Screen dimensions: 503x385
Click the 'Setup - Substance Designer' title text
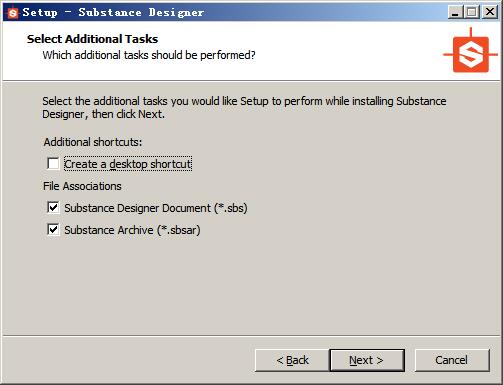113,13
